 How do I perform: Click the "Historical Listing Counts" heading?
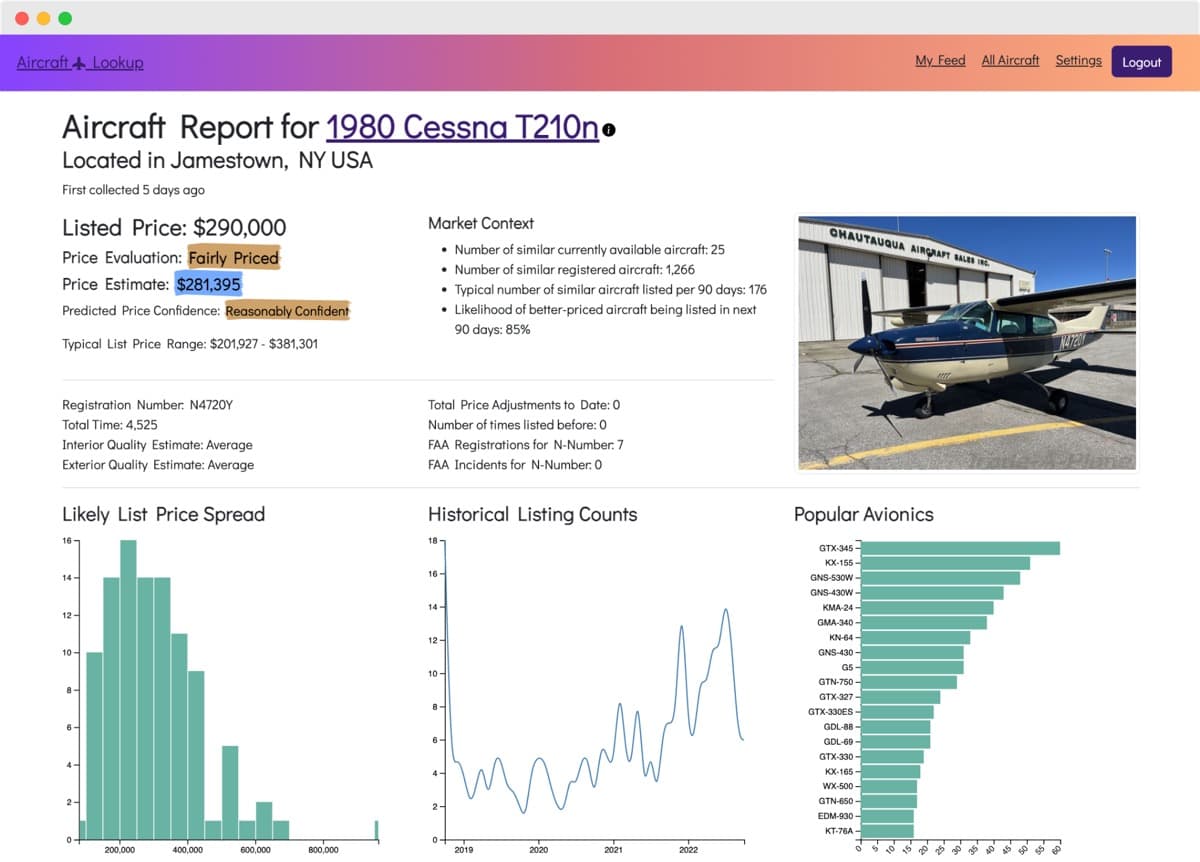tap(533, 515)
